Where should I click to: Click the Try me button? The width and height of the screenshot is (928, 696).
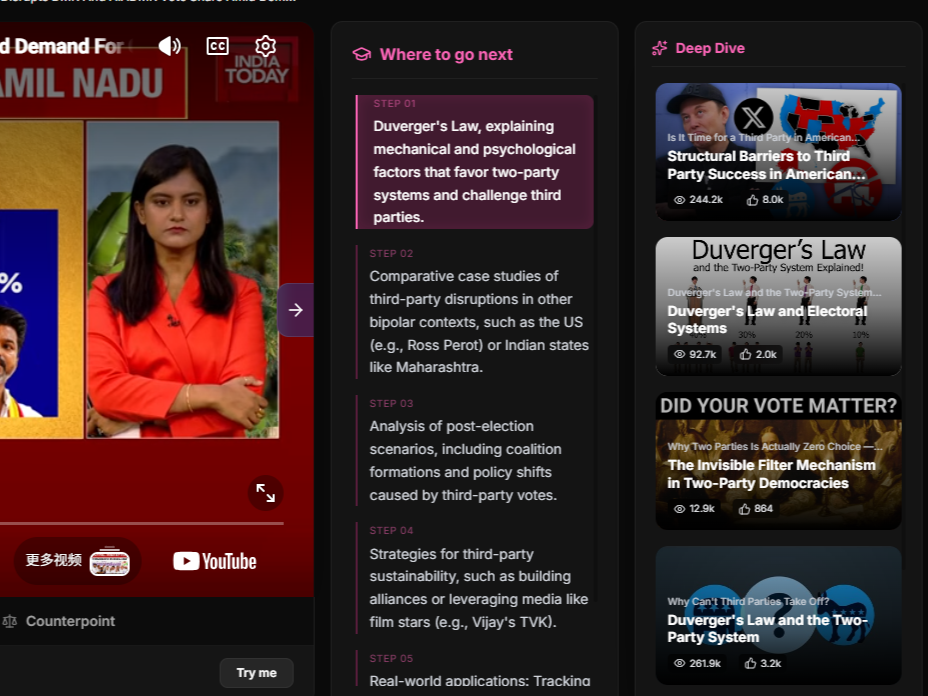(256, 673)
